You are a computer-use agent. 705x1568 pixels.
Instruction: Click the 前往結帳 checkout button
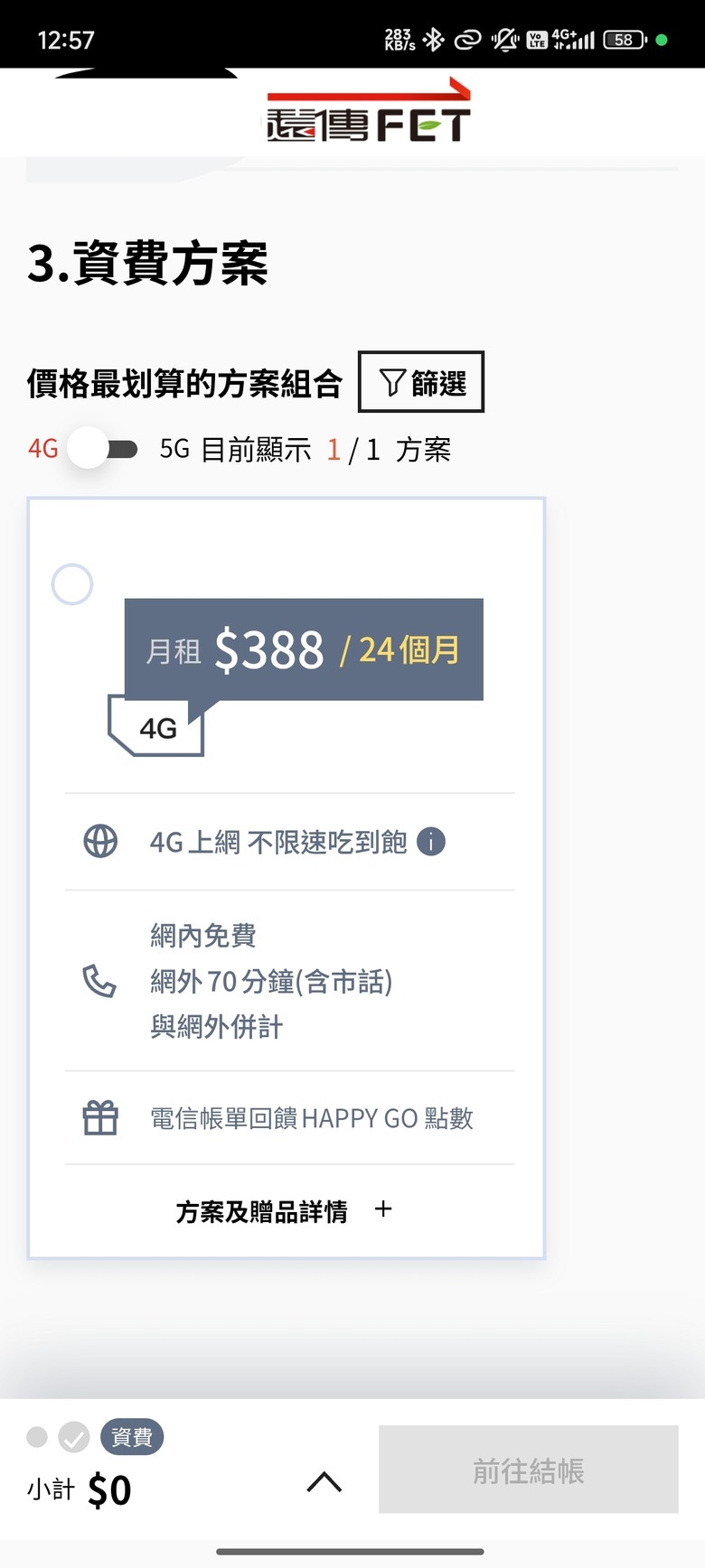point(529,1470)
